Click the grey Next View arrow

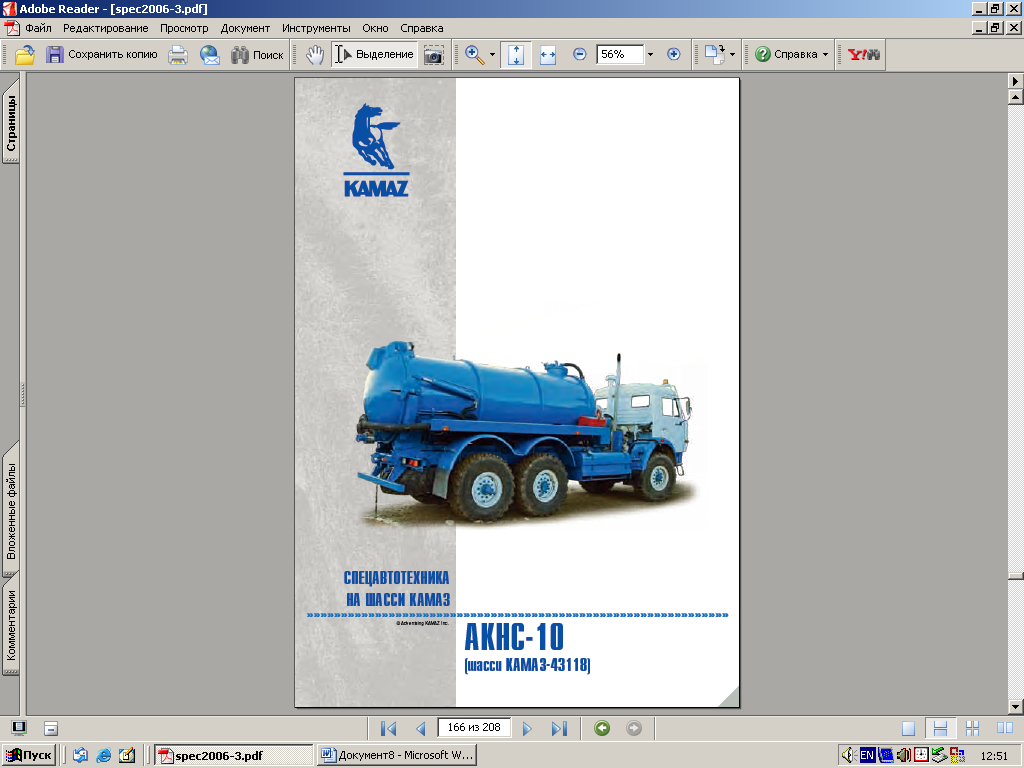pyautogui.click(x=633, y=728)
